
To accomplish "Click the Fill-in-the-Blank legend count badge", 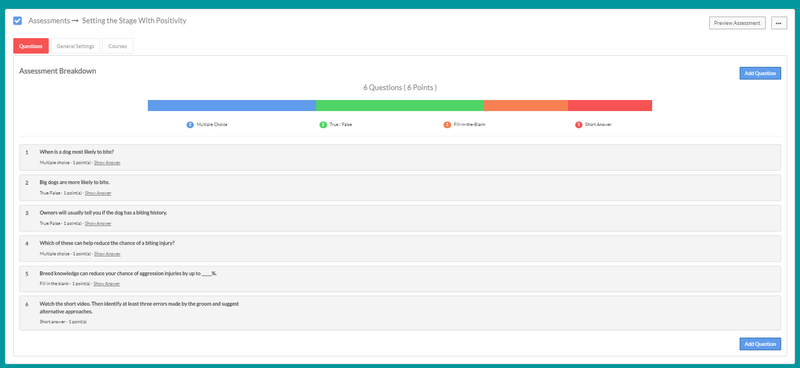I will tap(447, 125).
